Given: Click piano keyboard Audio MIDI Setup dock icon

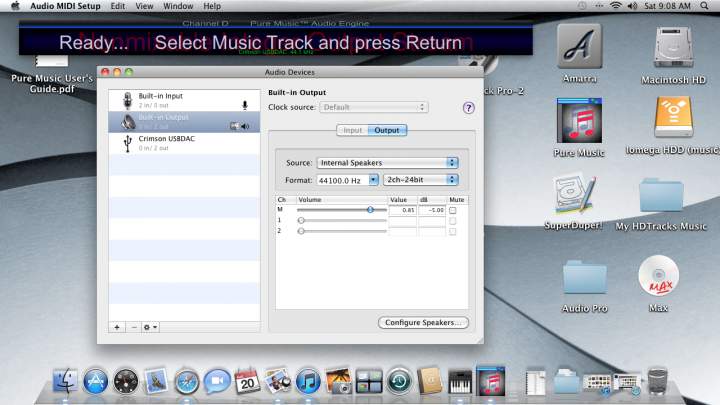Looking at the screenshot, I should [460, 381].
